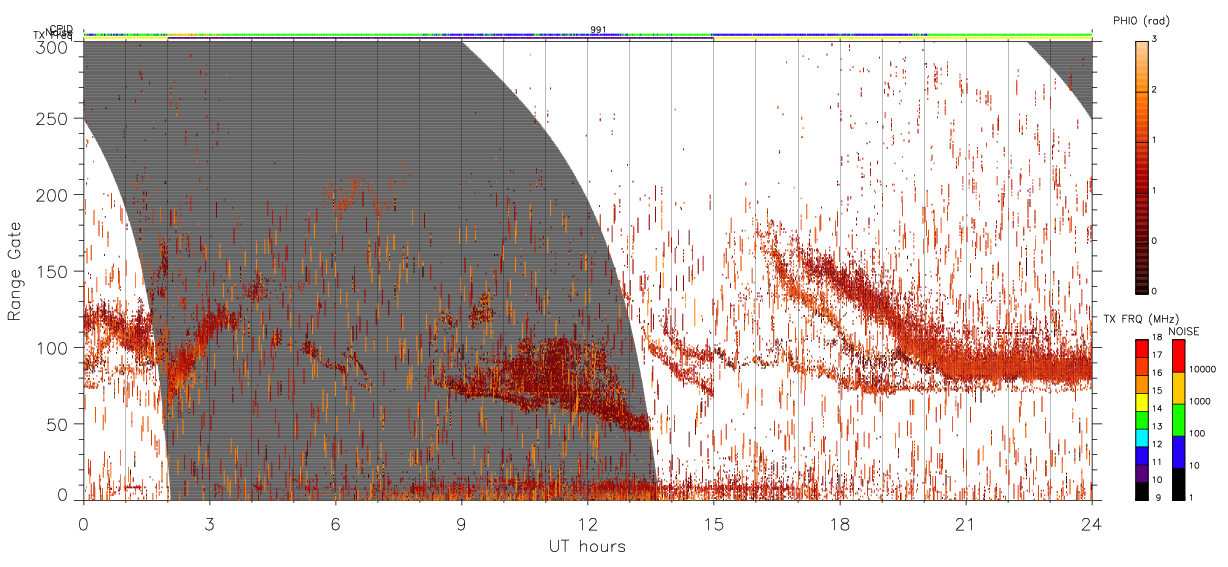Click the PHI0 colorbar label 2
The width and height of the screenshot is (1228, 567).
point(1155,92)
